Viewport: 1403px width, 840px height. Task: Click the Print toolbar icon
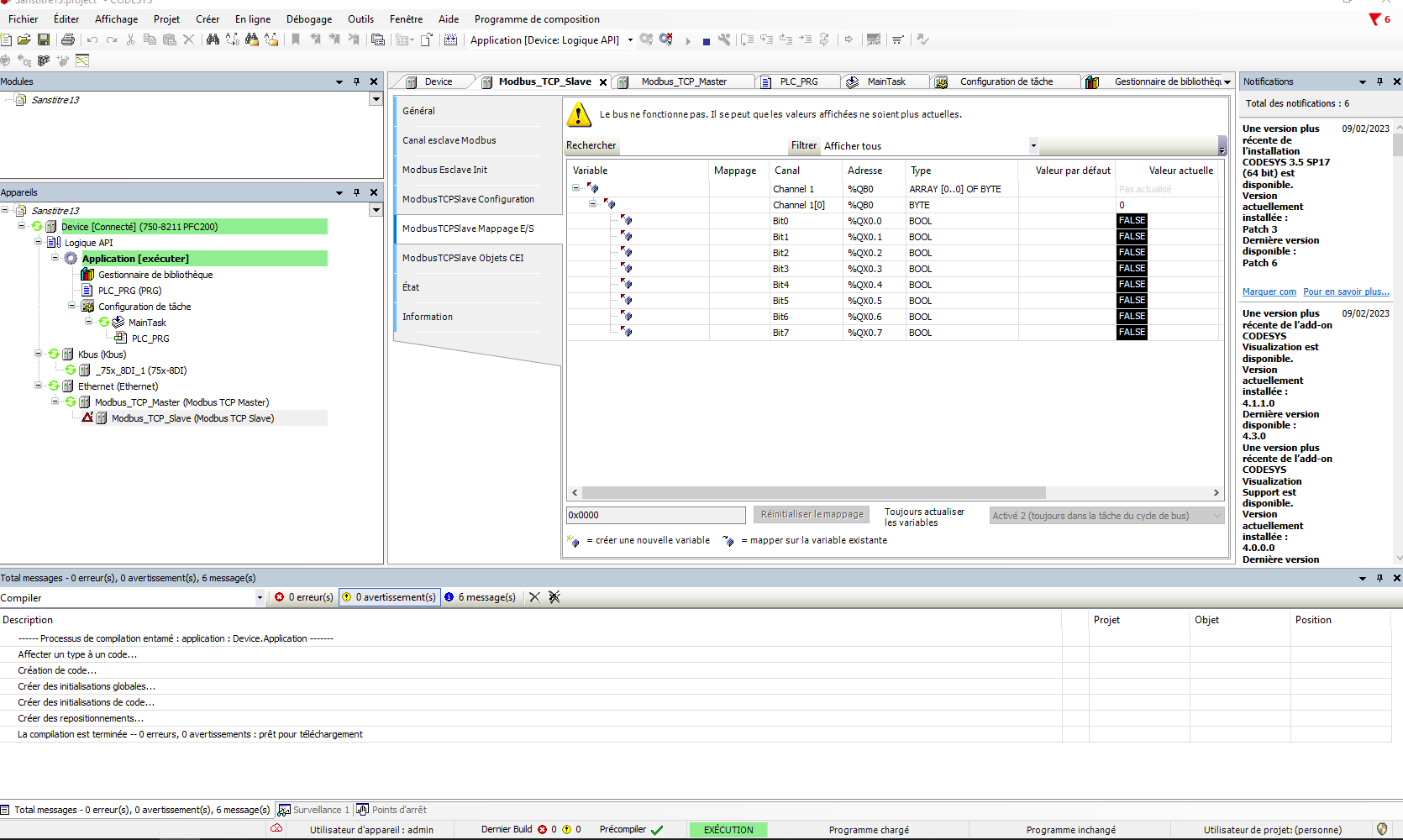68,39
